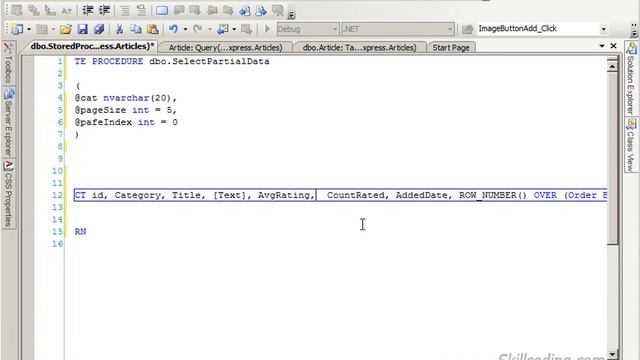This screenshot has width=640, height=360.
Task: Save the stored procedure with floppy icon
Action: [82, 29]
